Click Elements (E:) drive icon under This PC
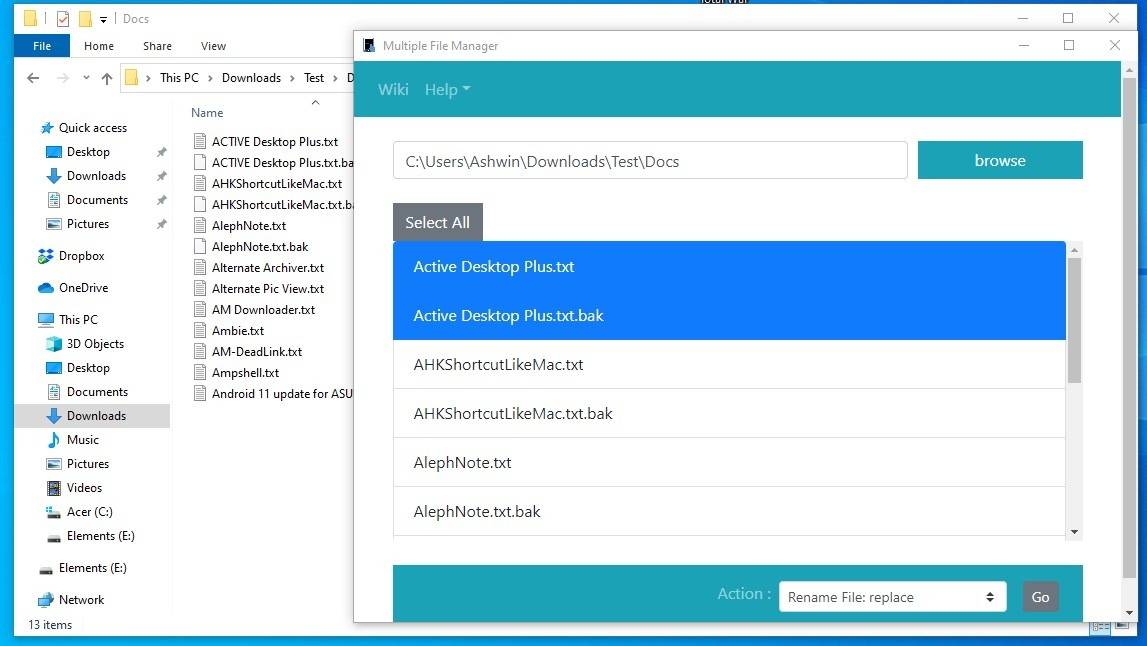 tap(53, 537)
